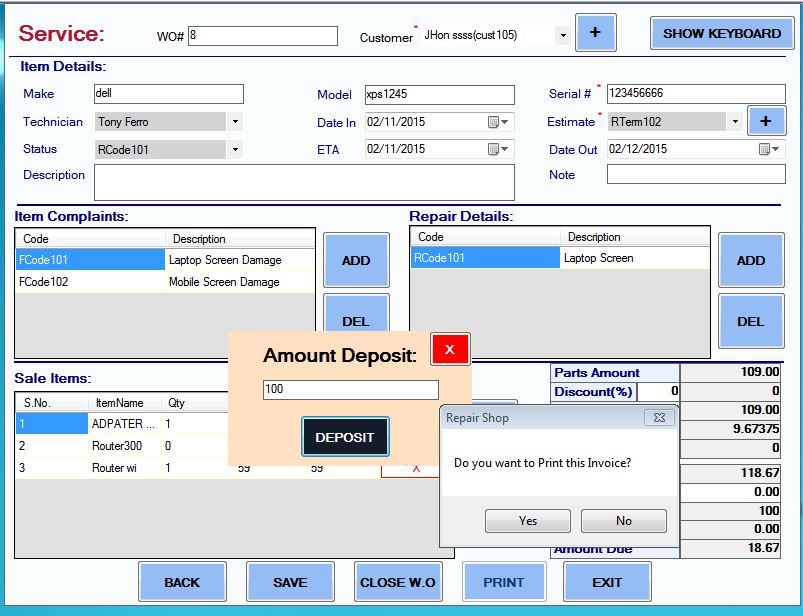Viewport: 803px width, 616px height.
Task: Click the DEPOSIT button
Action: (x=345, y=437)
